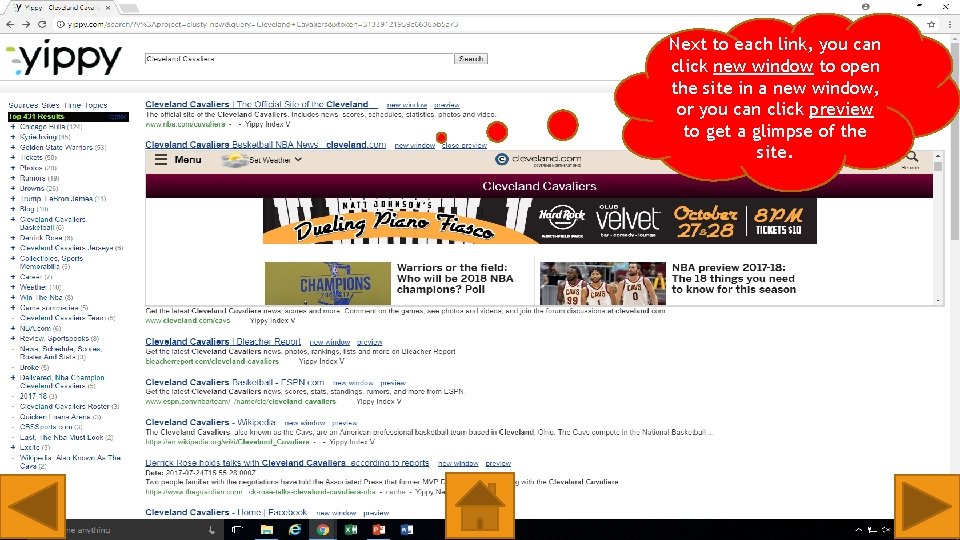Open the Chrome three-dot menu
Viewport: 960px width, 540px height.
point(950,24)
